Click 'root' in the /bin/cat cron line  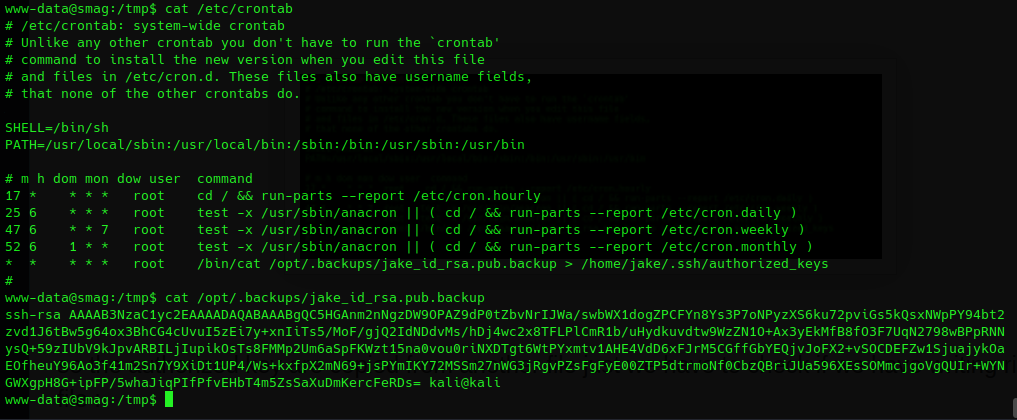coord(149,264)
